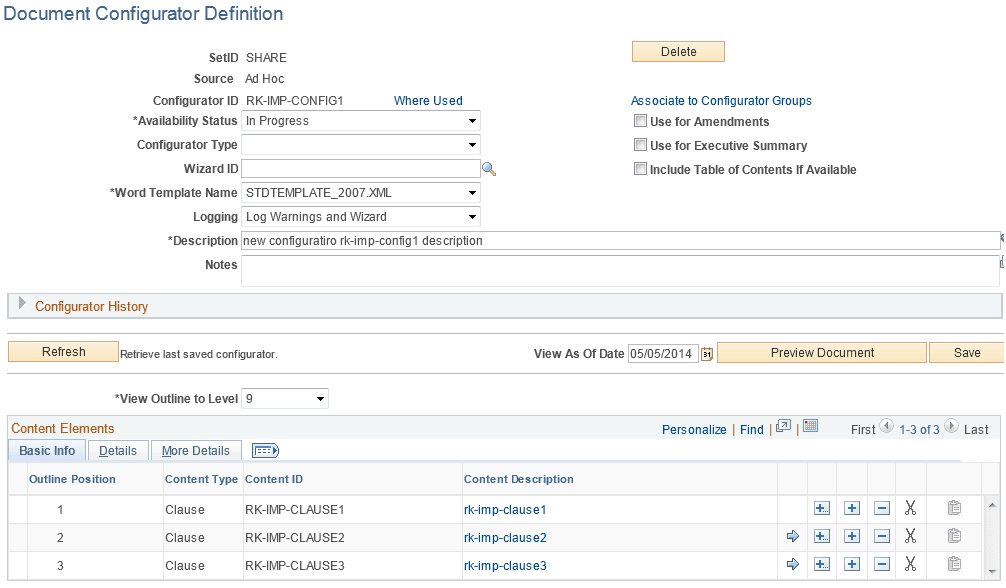Open the Availability Status dropdown
The image size is (1006, 588).
[x=471, y=120]
